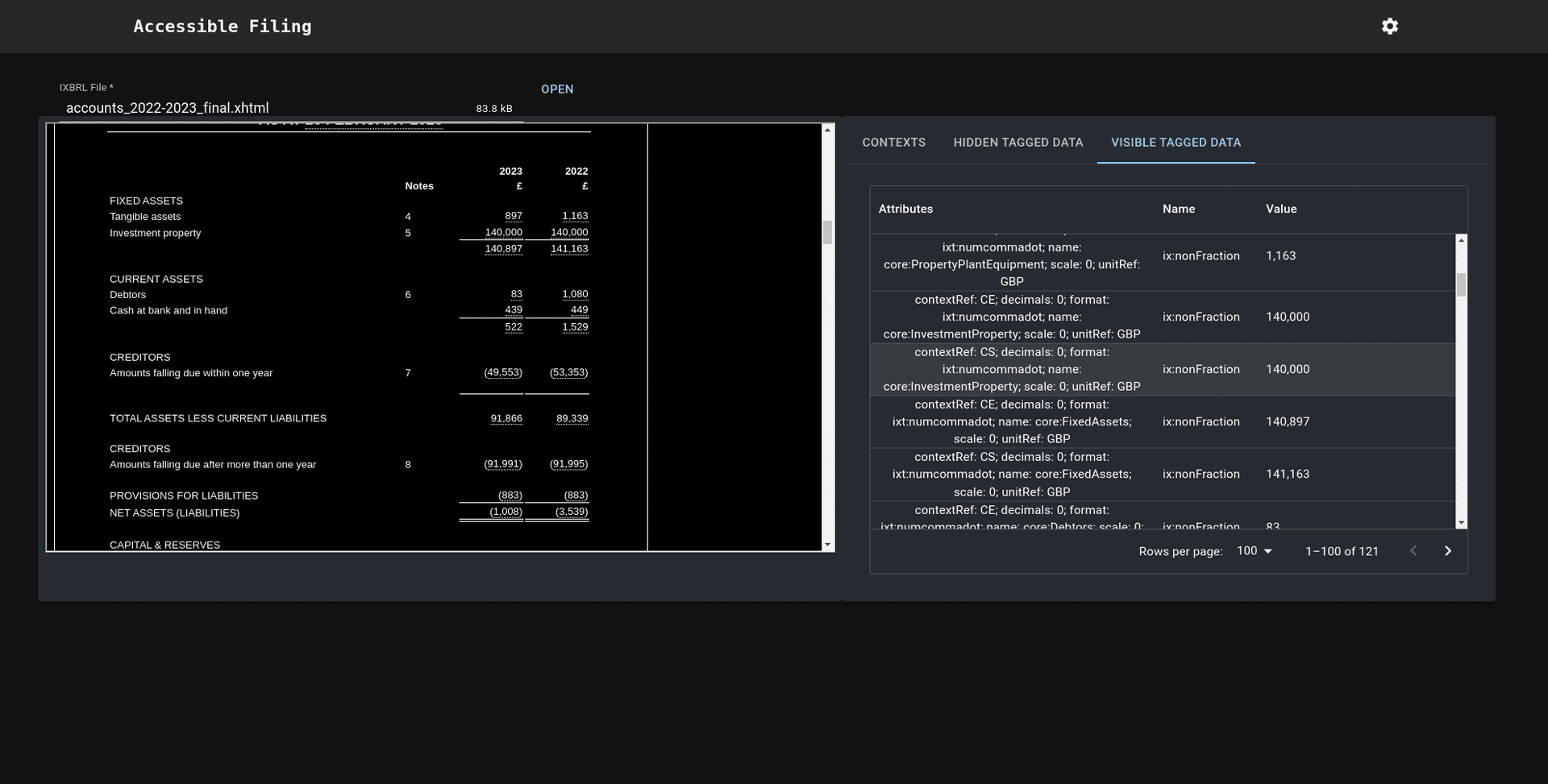This screenshot has height=784, width=1548.
Task: Click the tagged data table scrollbar thumb
Action: click(1461, 284)
